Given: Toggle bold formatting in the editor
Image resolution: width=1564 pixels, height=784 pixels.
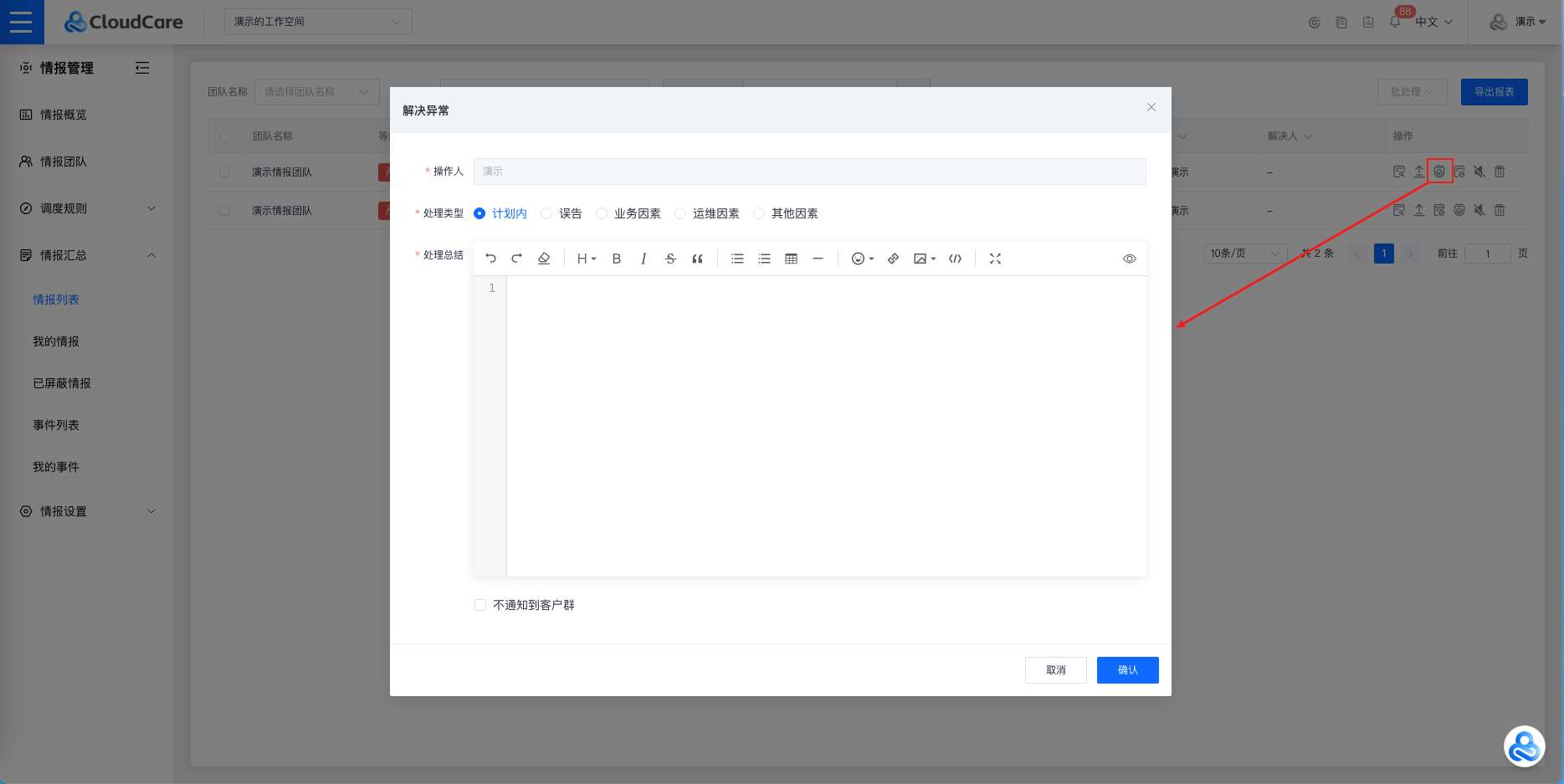Looking at the screenshot, I should click(617, 259).
